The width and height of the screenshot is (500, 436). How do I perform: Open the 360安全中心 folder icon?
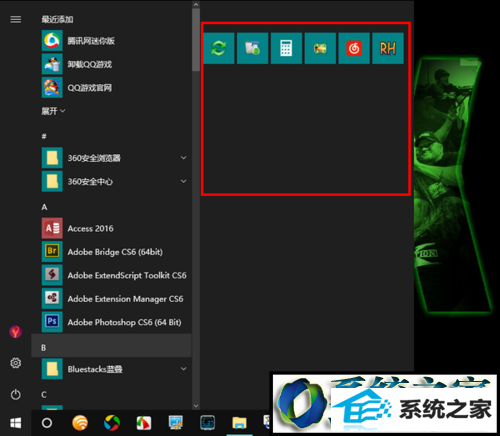52,181
